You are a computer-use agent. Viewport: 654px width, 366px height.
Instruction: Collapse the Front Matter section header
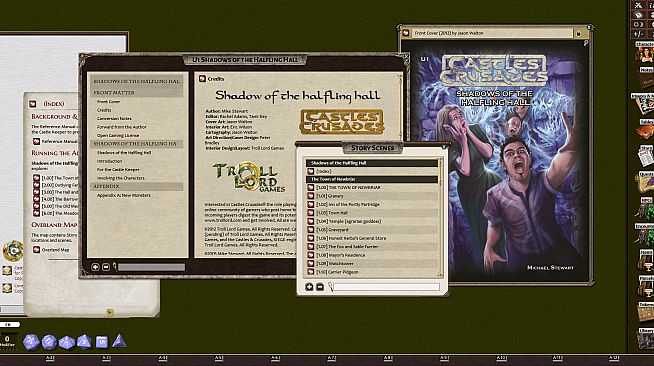click(x=137, y=93)
